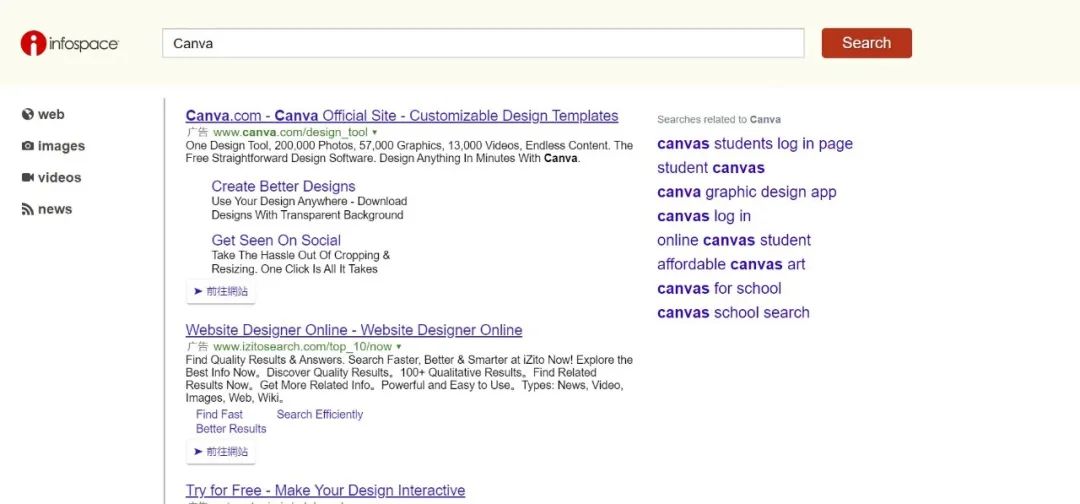Open Search Efficiently sitelink
Viewport: 1080px width, 504px height.
320,414
